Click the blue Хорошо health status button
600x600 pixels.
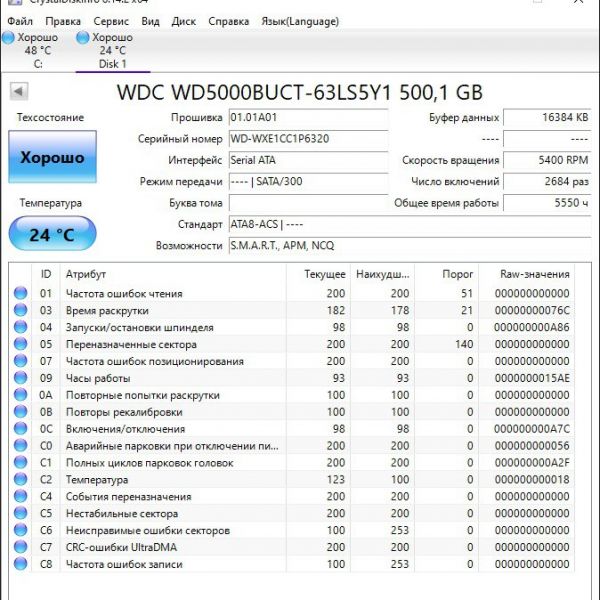click(52, 157)
